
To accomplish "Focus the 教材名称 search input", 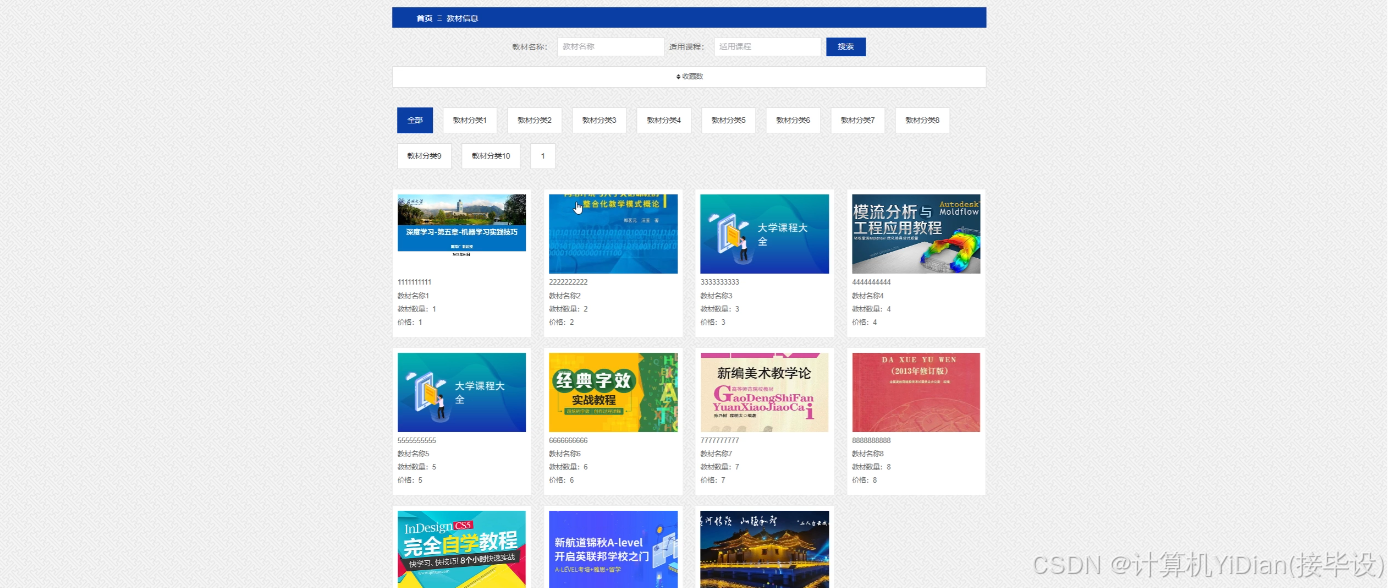I will click(x=610, y=47).
